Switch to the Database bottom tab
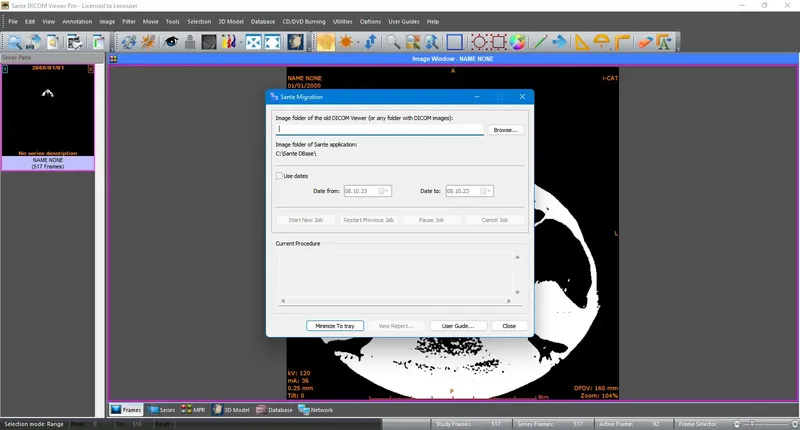 click(x=274, y=410)
